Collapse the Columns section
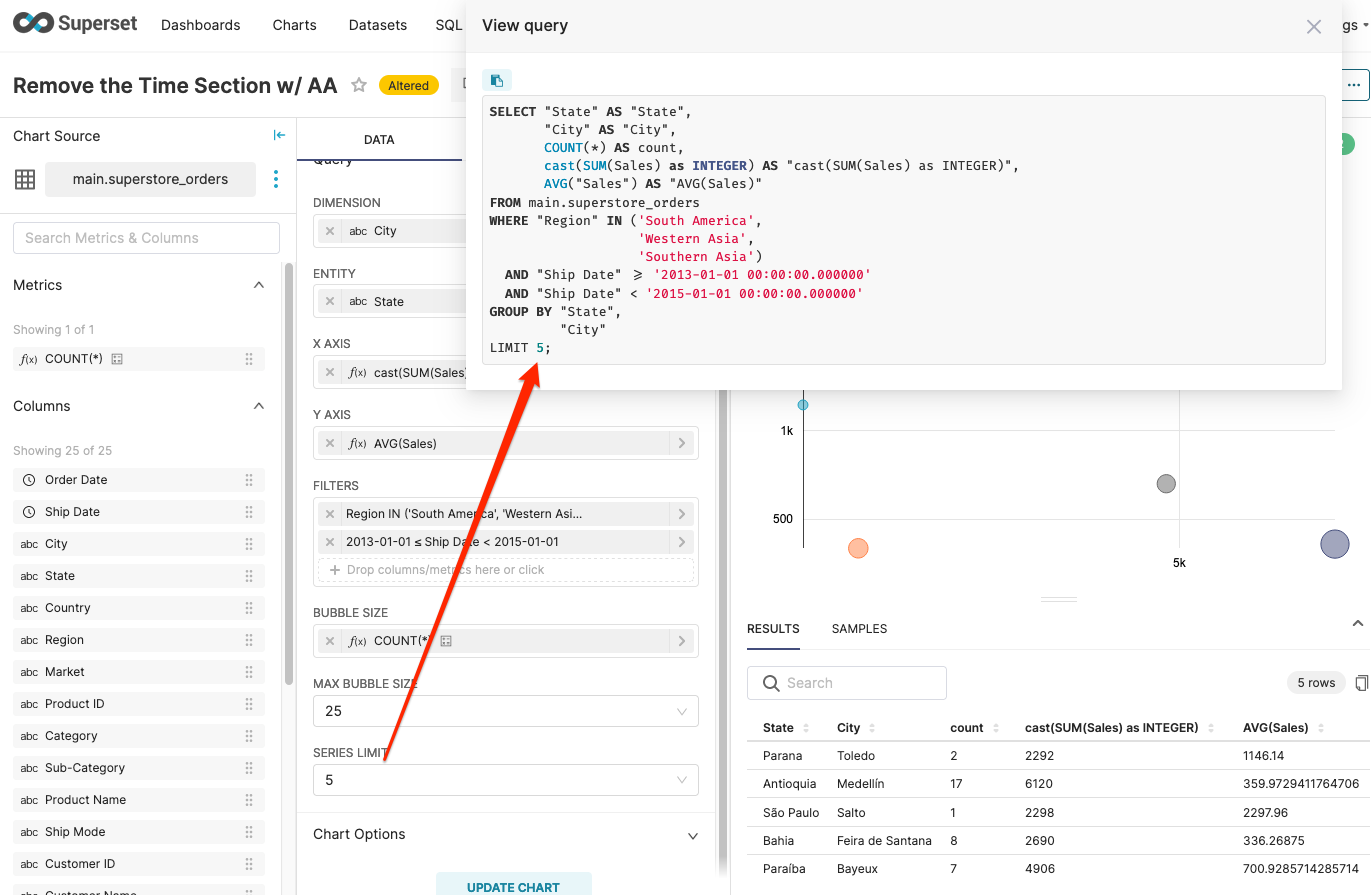This screenshot has width=1371, height=895. tap(259, 406)
